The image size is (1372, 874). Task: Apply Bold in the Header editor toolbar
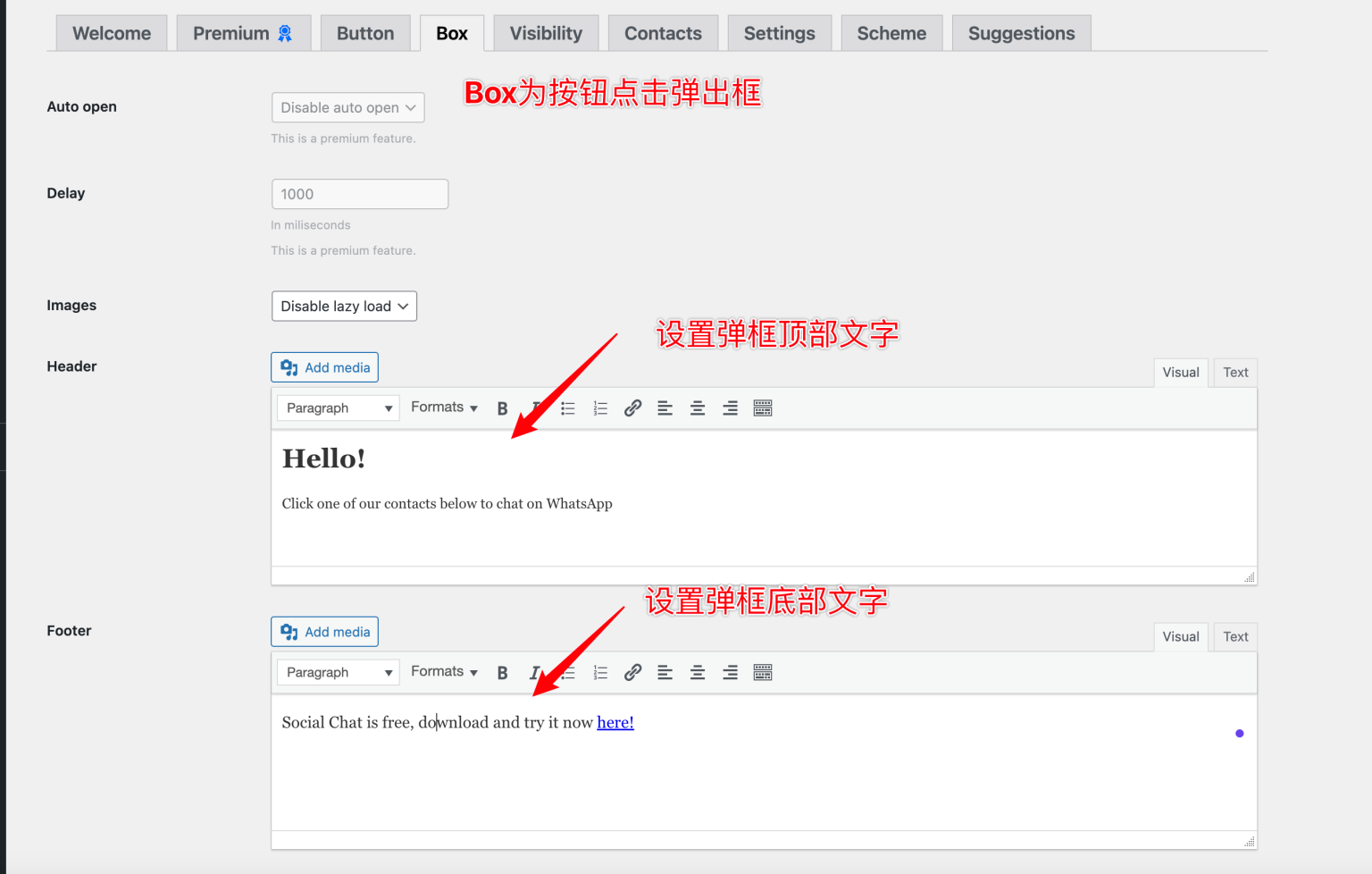click(502, 408)
